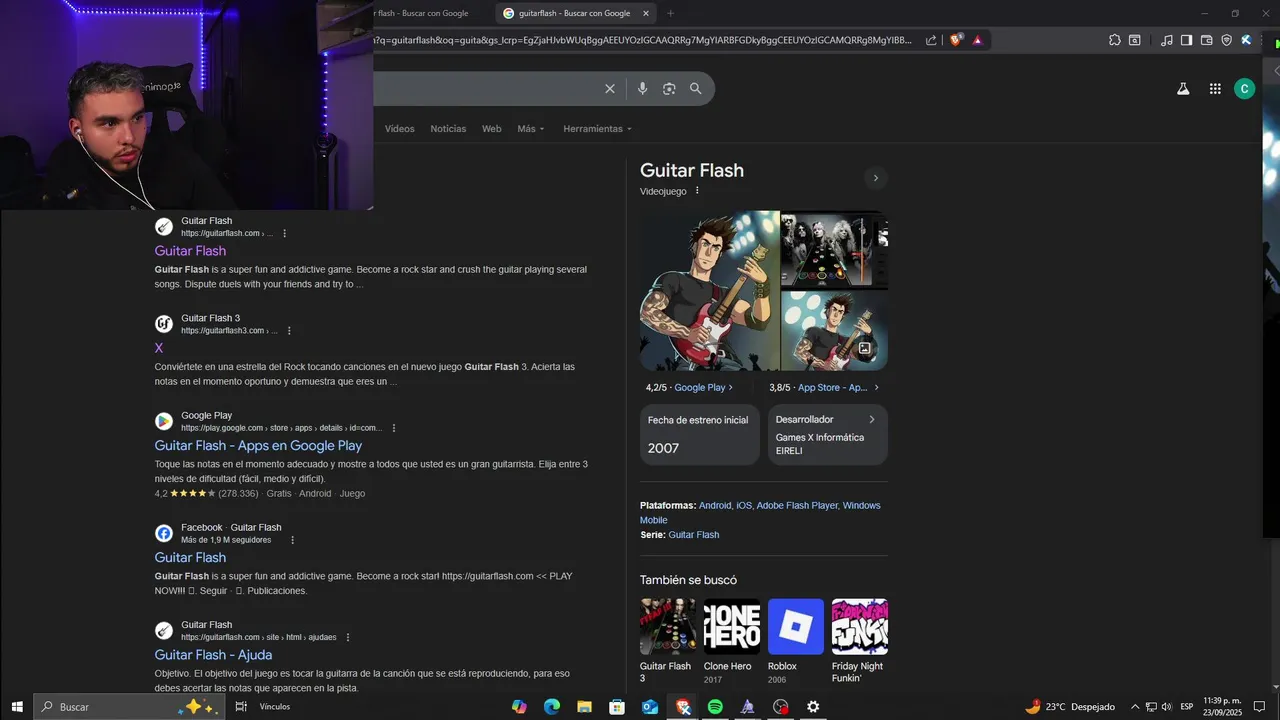Open Microsoft Store from the taskbar

pyautogui.click(x=617, y=707)
